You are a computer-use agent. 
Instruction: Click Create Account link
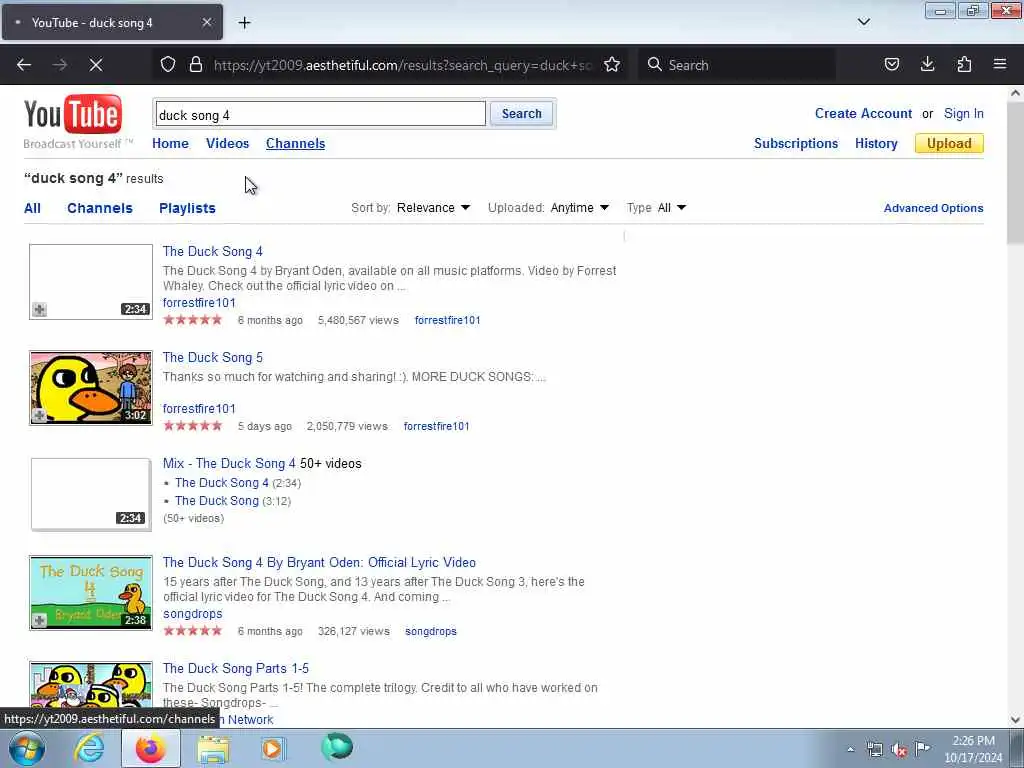(863, 114)
